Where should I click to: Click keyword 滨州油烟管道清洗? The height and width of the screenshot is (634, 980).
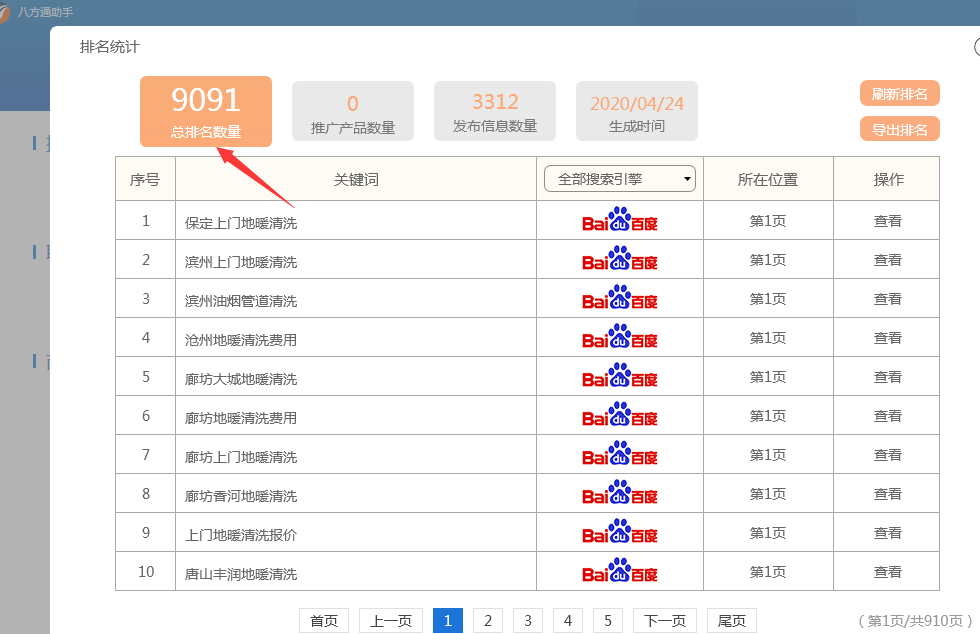pos(241,301)
